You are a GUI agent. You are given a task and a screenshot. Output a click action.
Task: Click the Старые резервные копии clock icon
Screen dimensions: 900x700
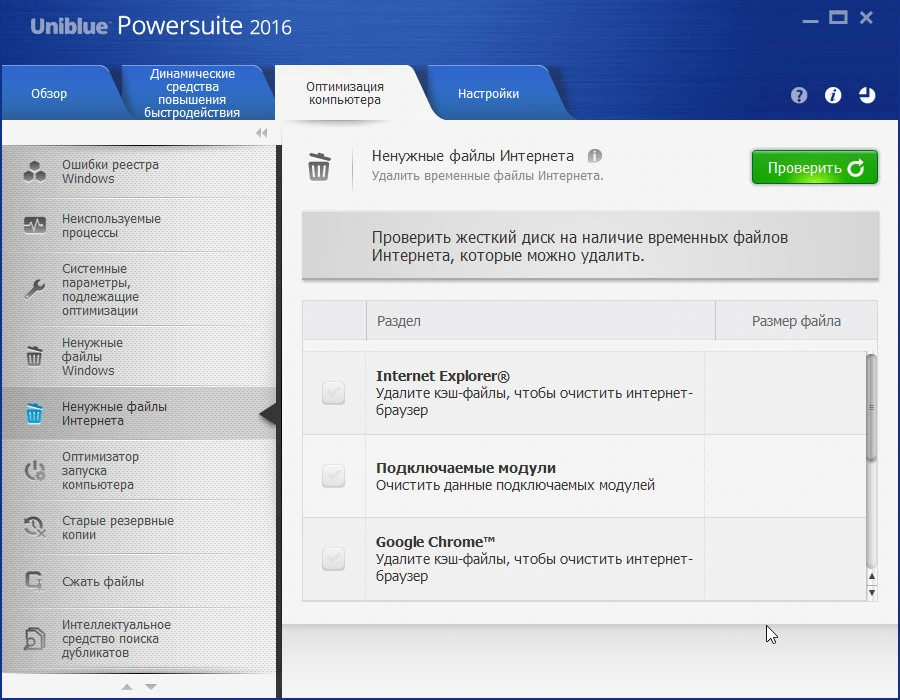pos(34,527)
